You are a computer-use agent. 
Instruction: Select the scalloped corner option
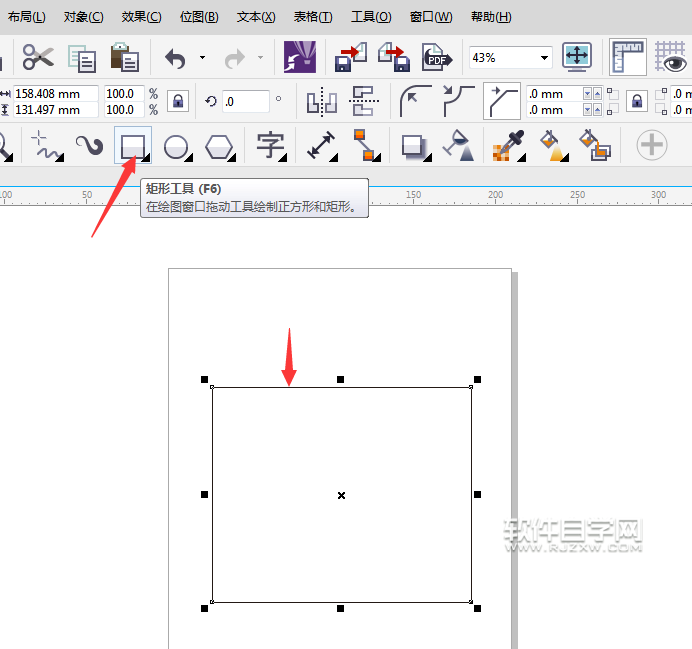[x=459, y=101]
